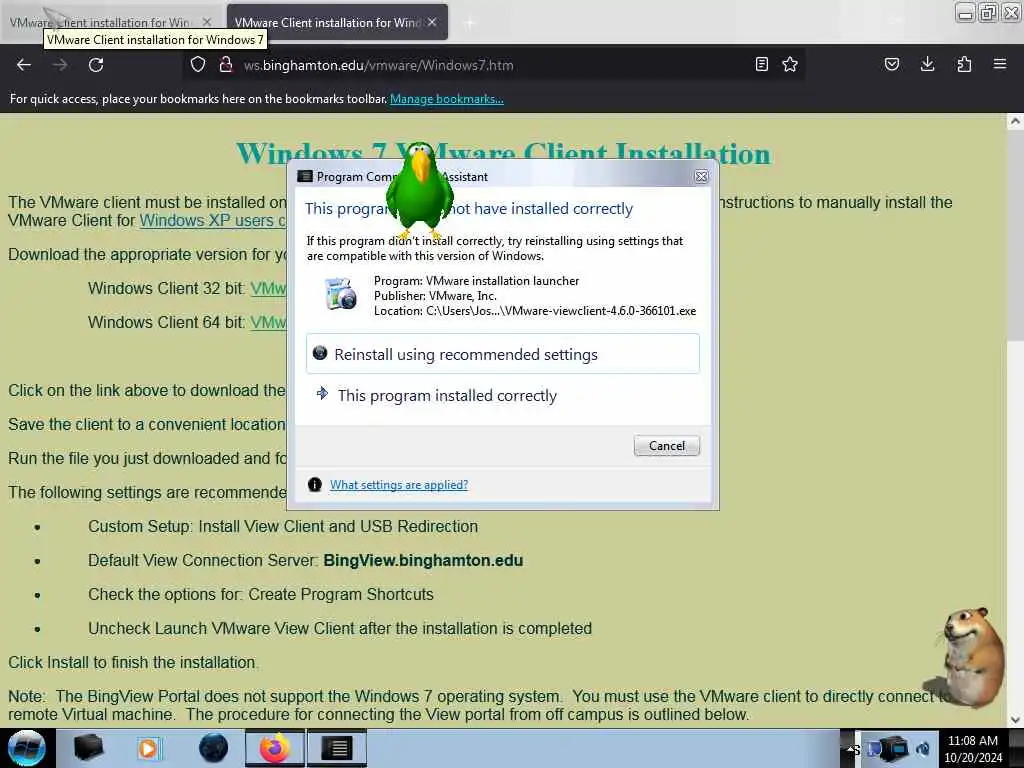Open the Firefox downloads panel
Image resolution: width=1024 pixels, height=768 pixels.
coord(927,64)
